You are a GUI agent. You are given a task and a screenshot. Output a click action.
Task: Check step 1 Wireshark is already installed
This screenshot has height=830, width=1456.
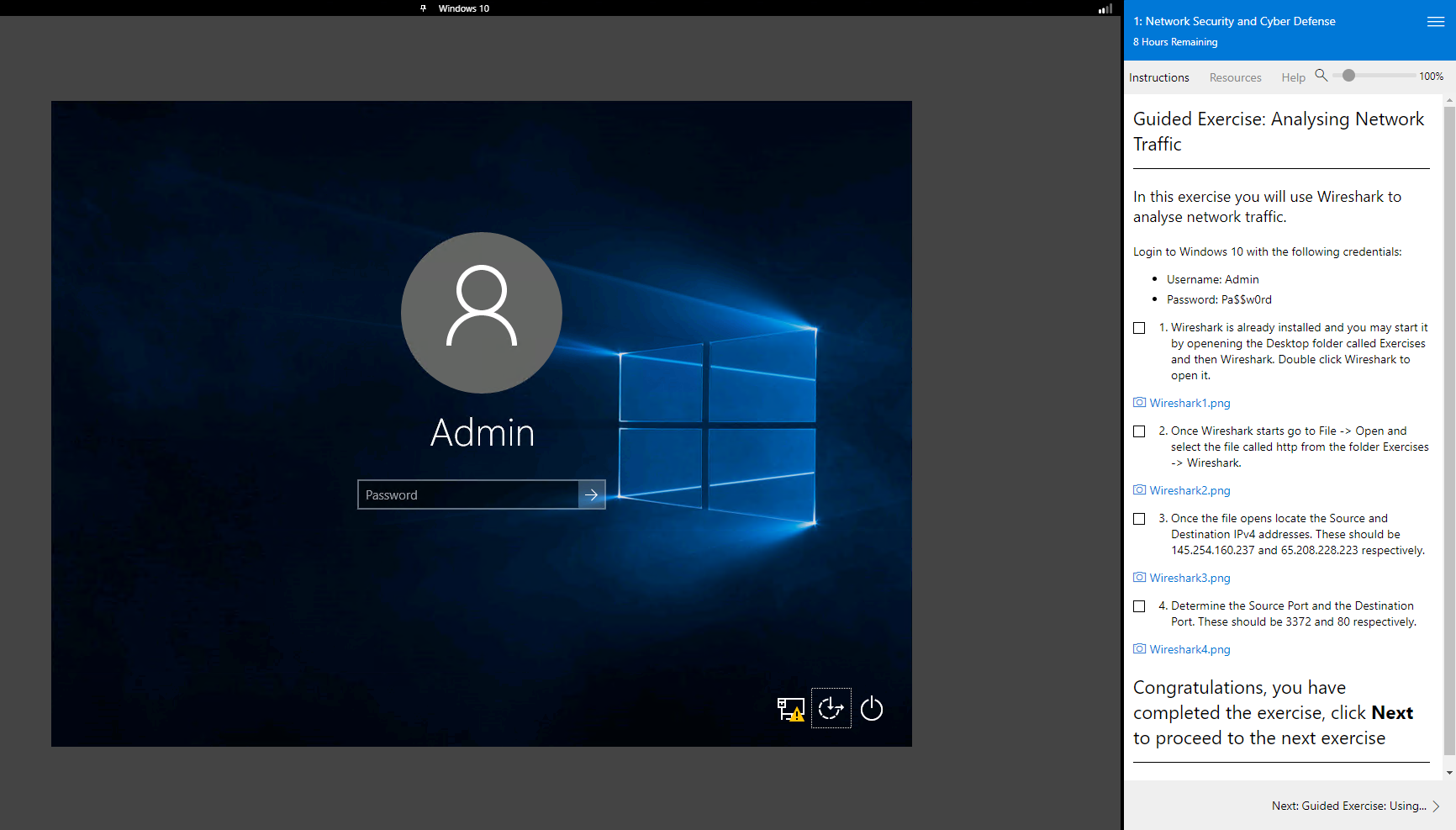pos(1139,328)
